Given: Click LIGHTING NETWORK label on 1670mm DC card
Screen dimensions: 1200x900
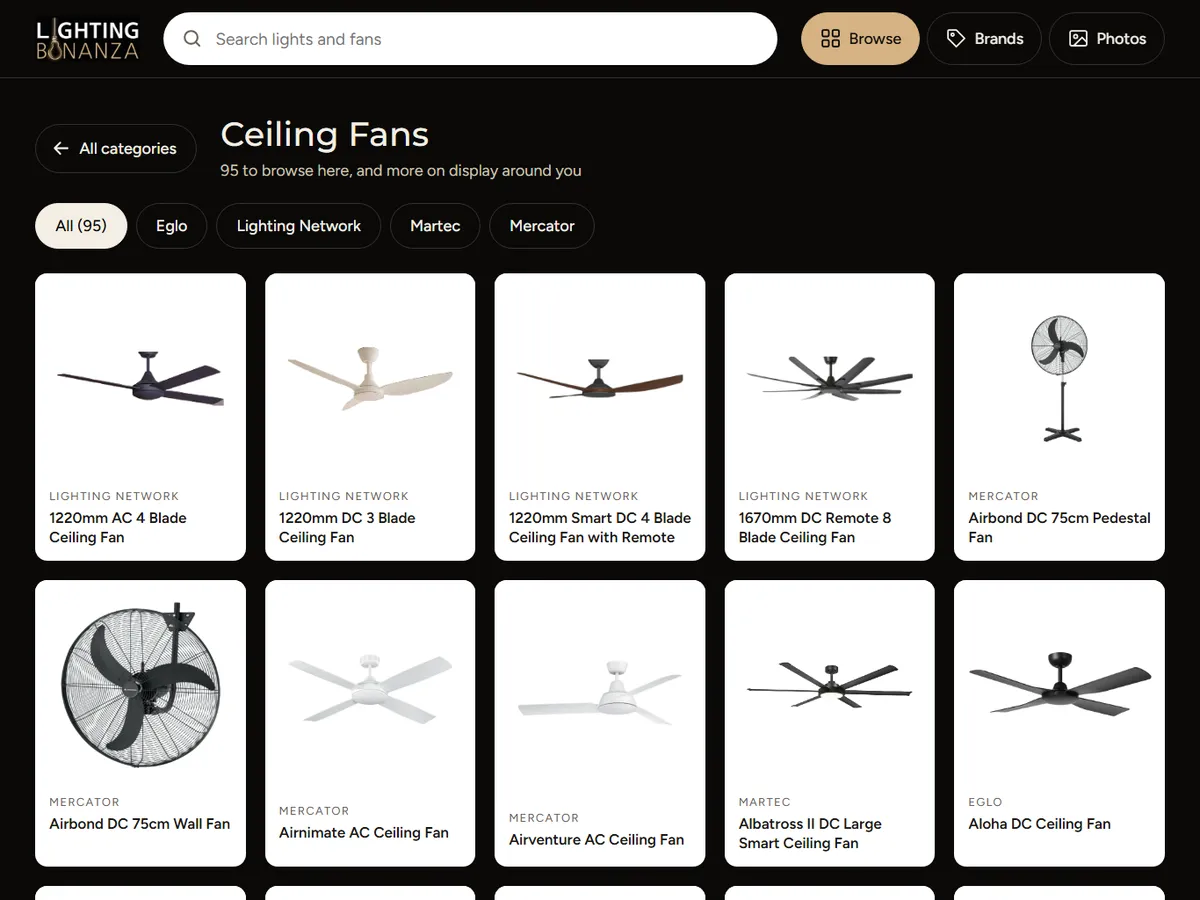Looking at the screenshot, I should point(804,496).
